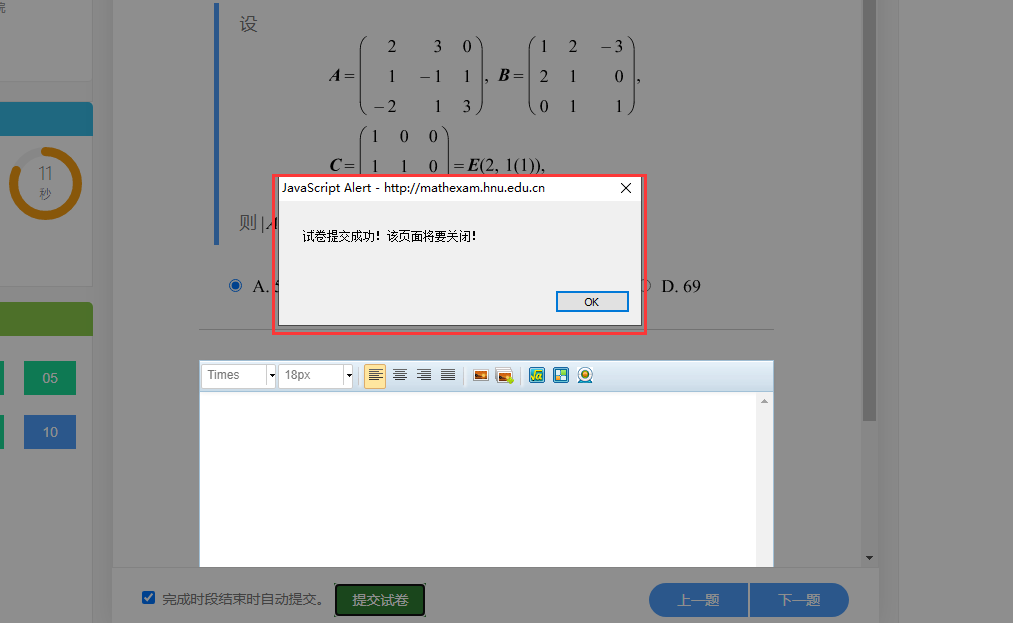Go to next question with 下一题
This screenshot has width=1013, height=623.
coord(799,600)
